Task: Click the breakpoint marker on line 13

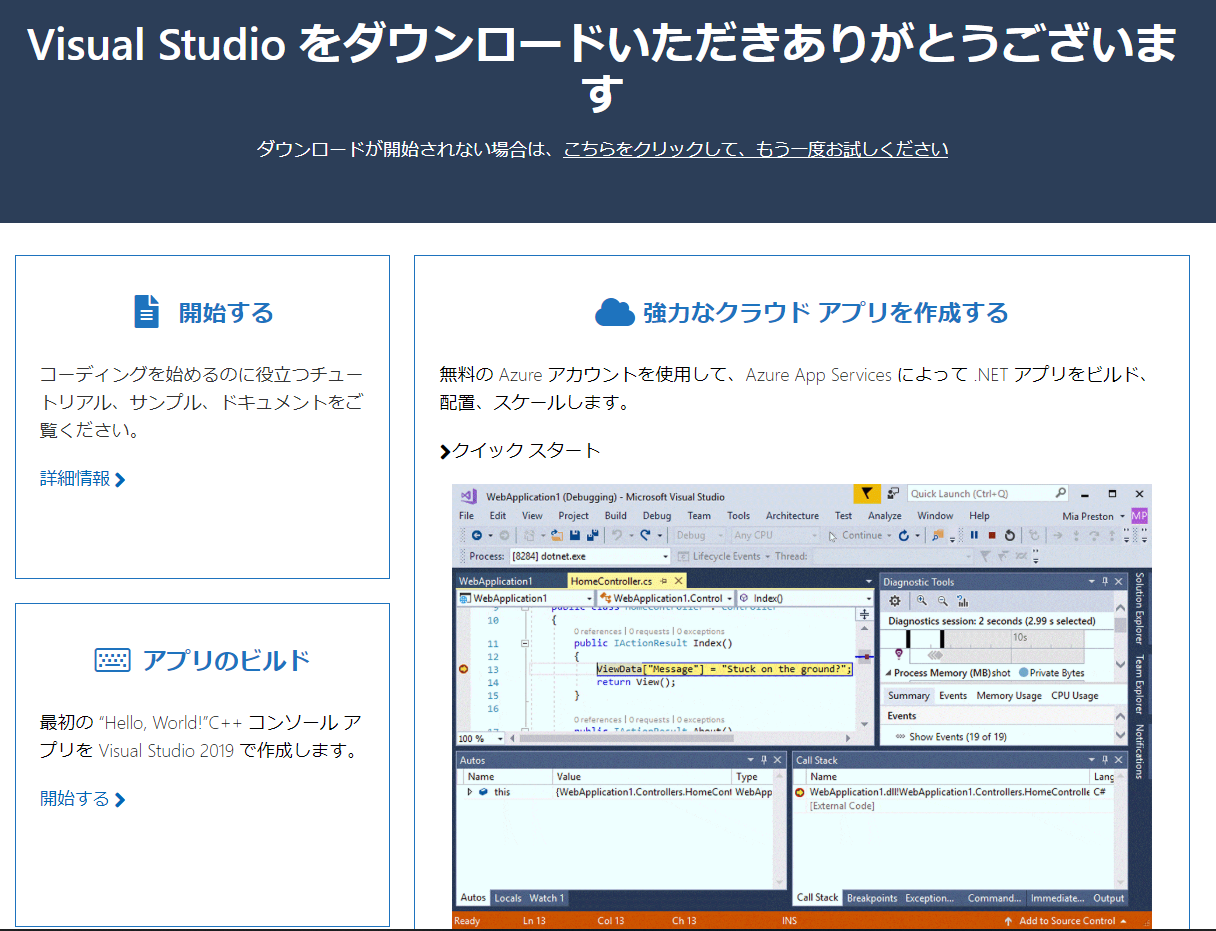Action: (x=463, y=669)
